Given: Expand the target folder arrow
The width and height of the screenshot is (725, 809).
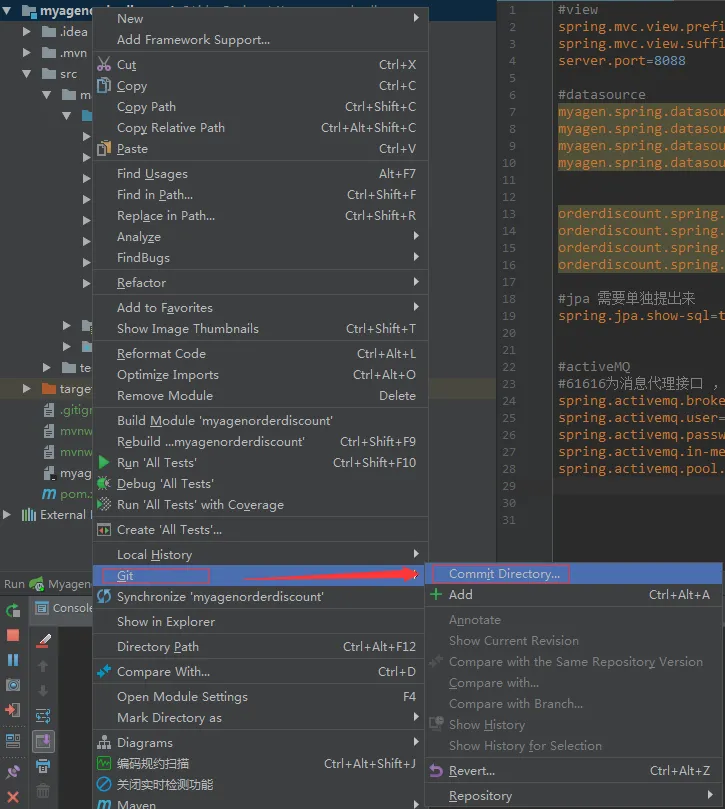Looking at the screenshot, I should pyautogui.click(x=27, y=389).
